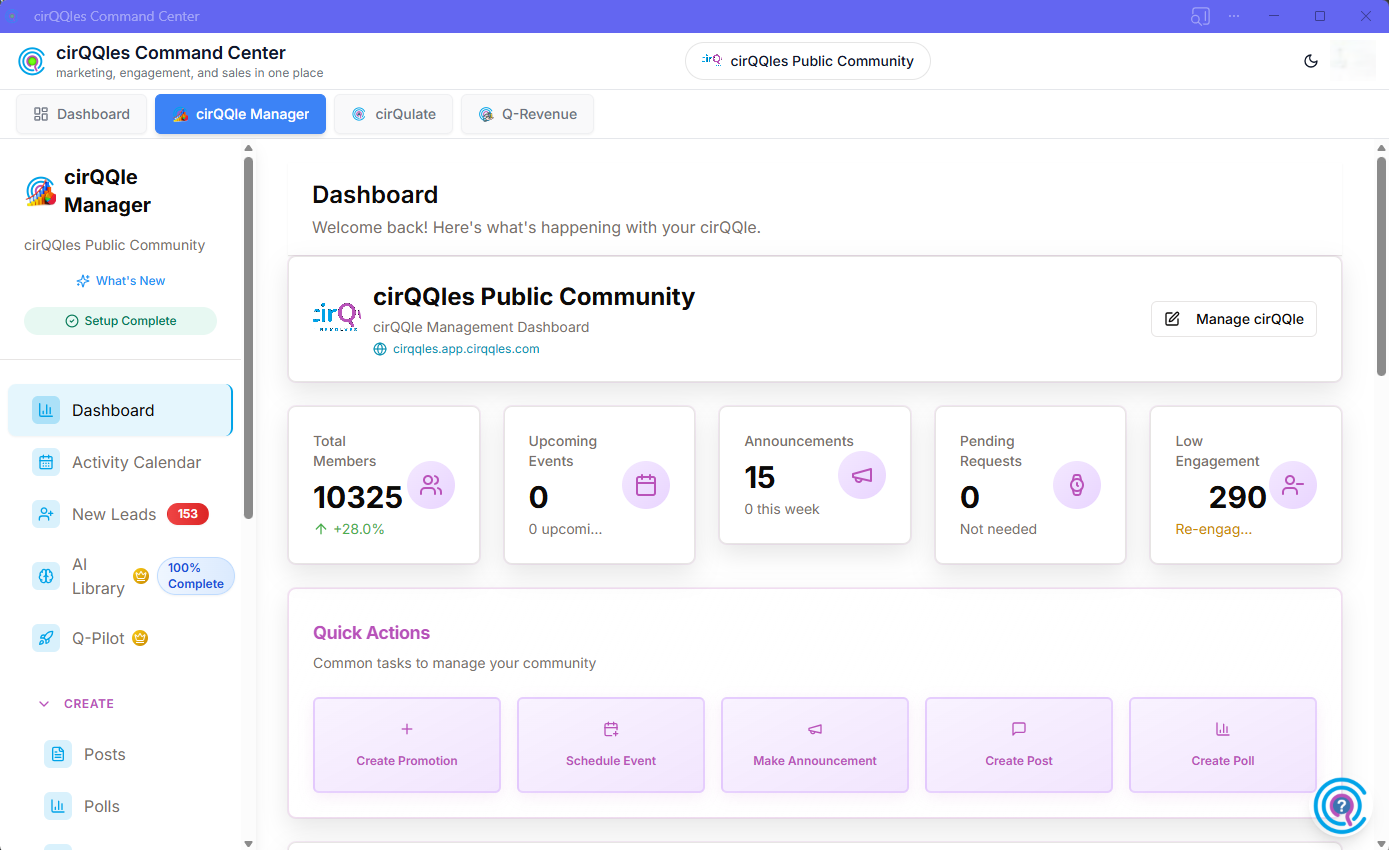1389x850 pixels.
Task: Toggle dark mode with the moon icon
Action: [x=1311, y=61]
